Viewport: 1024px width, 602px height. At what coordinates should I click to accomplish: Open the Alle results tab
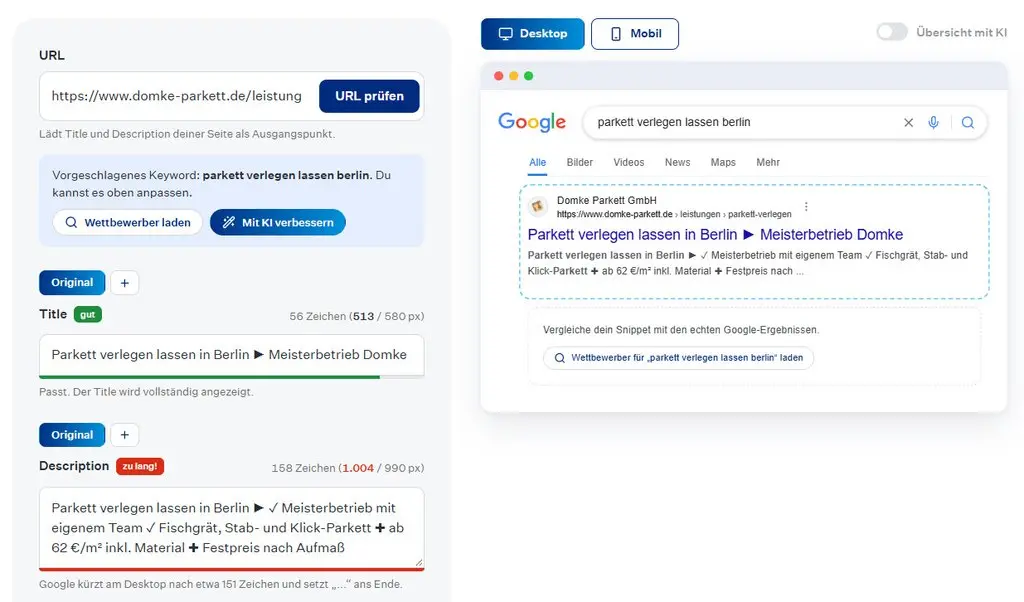pyautogui.click(x=537, y=163)
